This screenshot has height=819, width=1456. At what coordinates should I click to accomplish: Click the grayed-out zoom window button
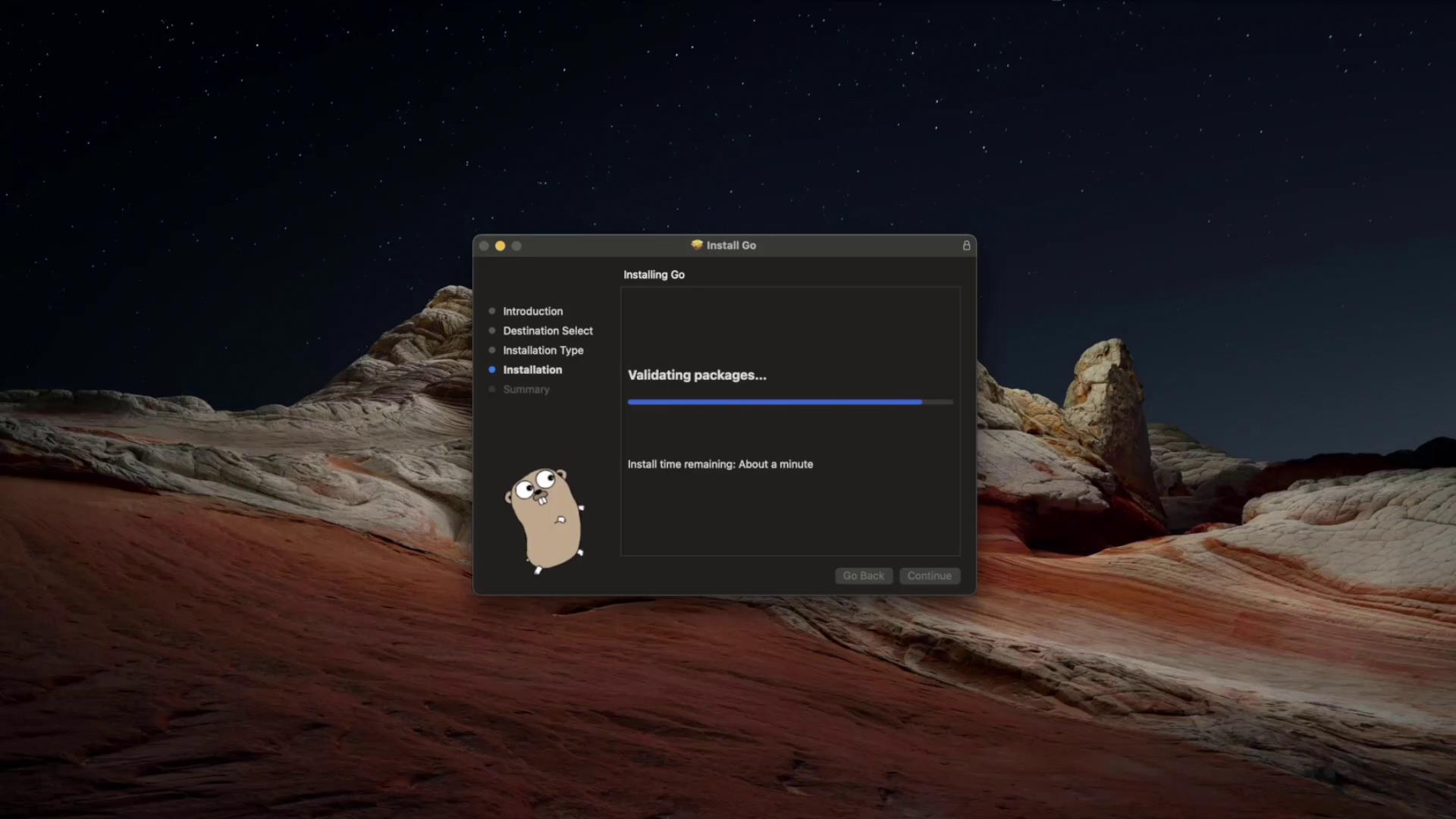click(x=516, y=246)
